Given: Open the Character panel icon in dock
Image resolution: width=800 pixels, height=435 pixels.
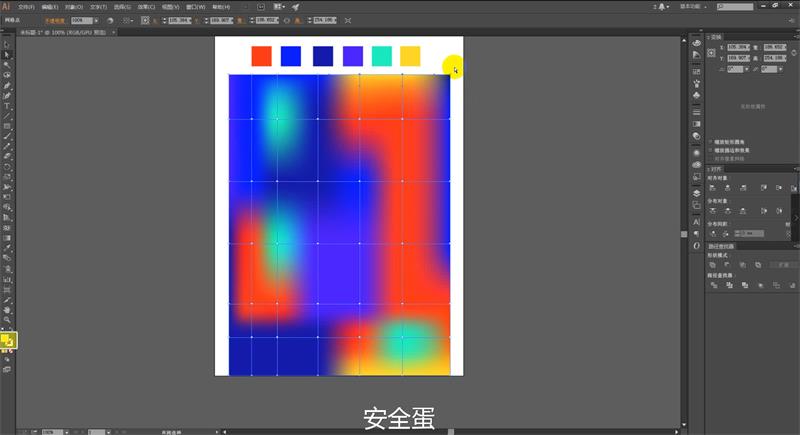Looking at the screenshot, I should click(696, 222).
